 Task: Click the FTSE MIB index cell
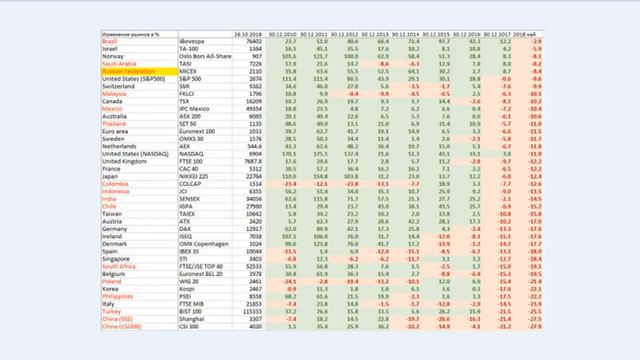point(205,304)
